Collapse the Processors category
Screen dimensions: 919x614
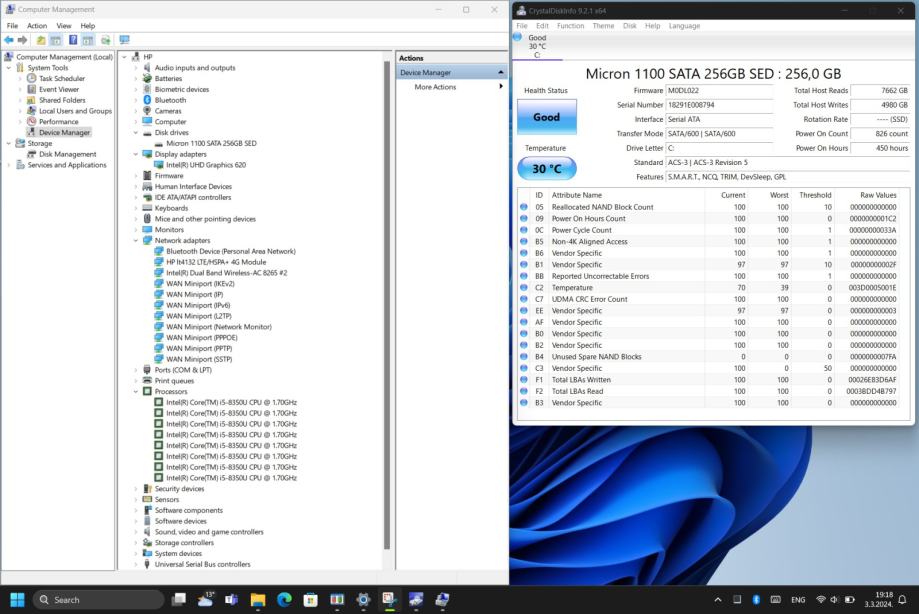pyautogui.click(x=136, y=391)
